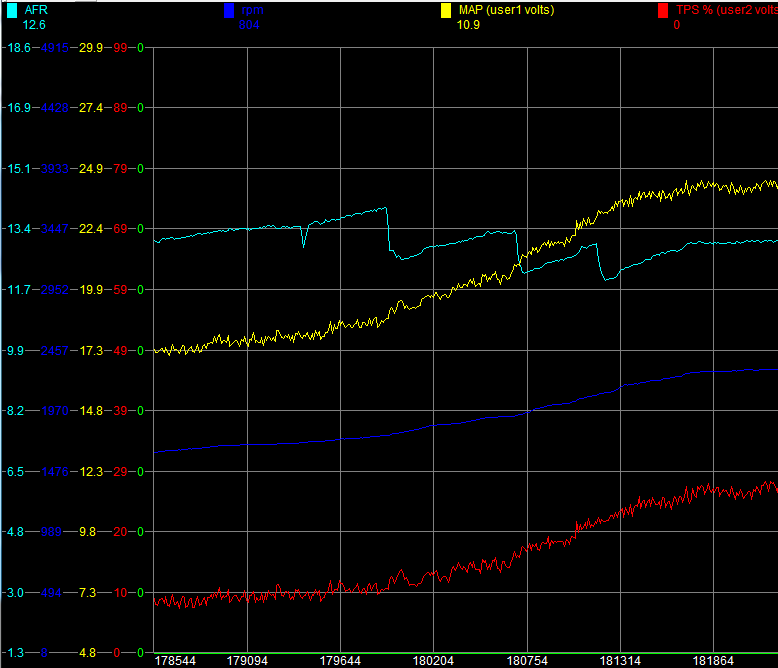Screen dimensions: 778x668
Task: Click the AFR reading 12.6
Action: point(34,25)
